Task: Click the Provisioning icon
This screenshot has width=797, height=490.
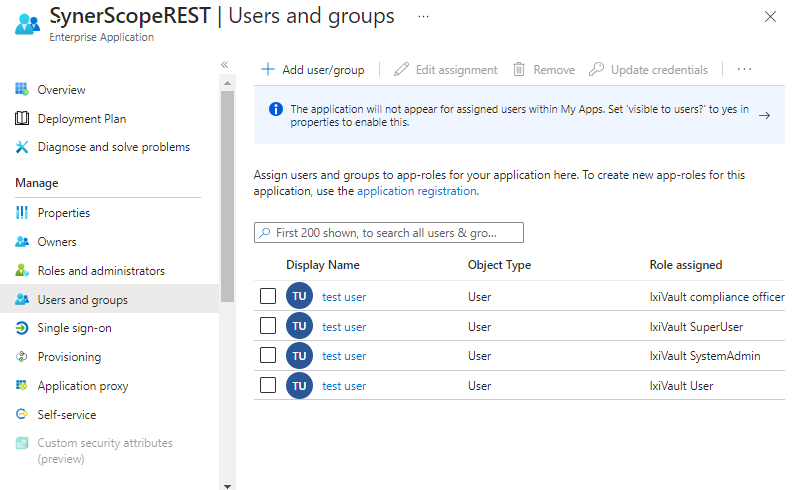Action: coord(22,357)
